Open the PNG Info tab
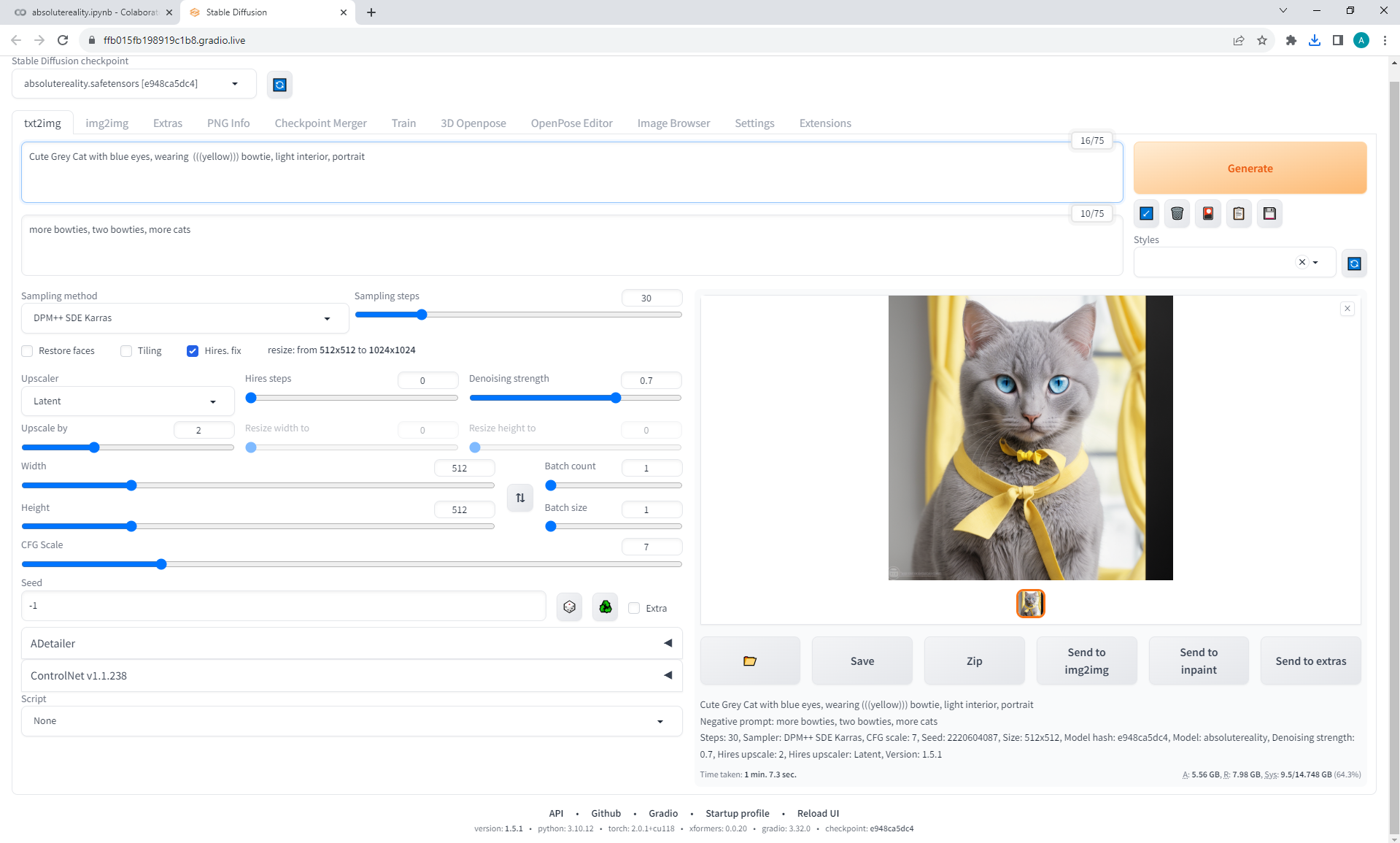The width and height of the screenshot is (1400, 843). click(228, 123)
